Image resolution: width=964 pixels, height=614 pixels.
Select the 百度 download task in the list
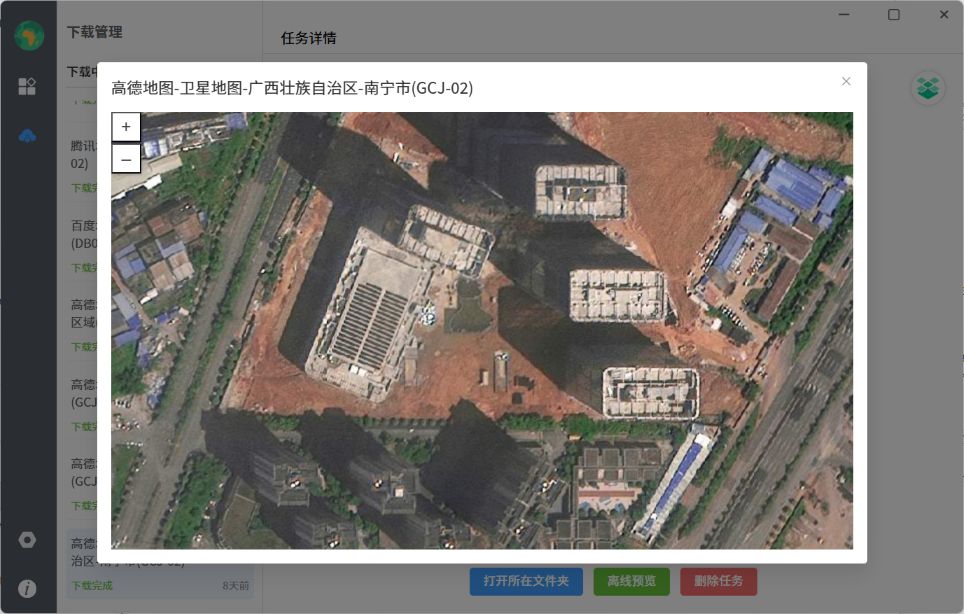82,234
